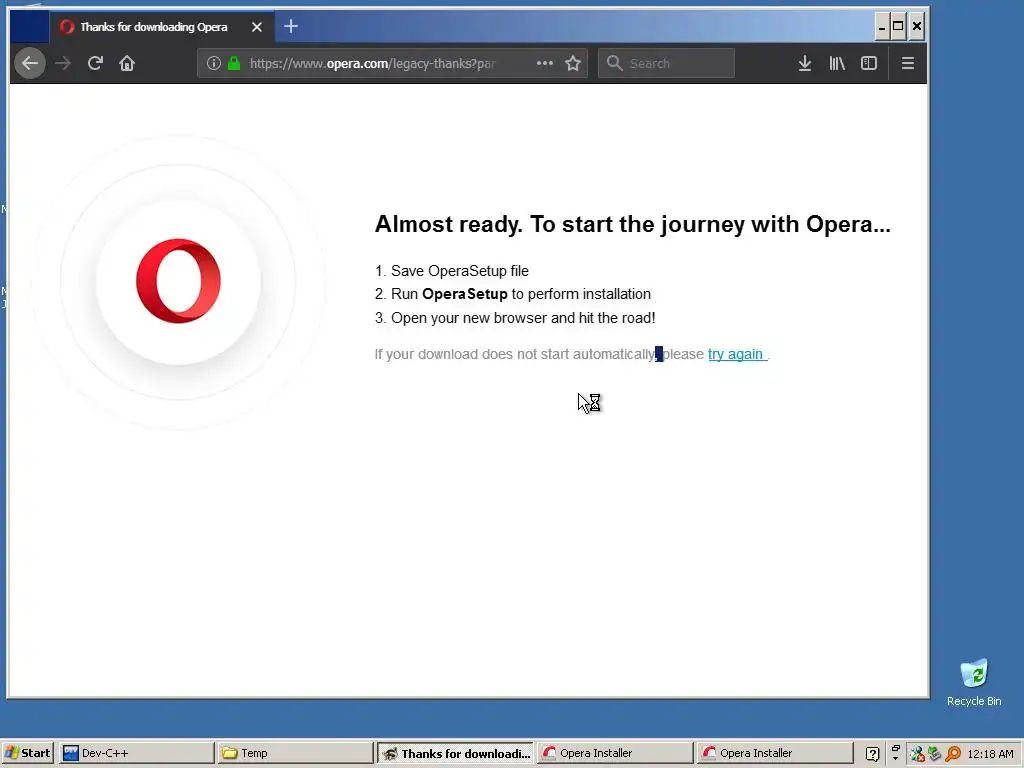This screenshot has width=1024, height=768.
Task: Close the Thanks for downloading Opera tab
Action: point(257,27)
